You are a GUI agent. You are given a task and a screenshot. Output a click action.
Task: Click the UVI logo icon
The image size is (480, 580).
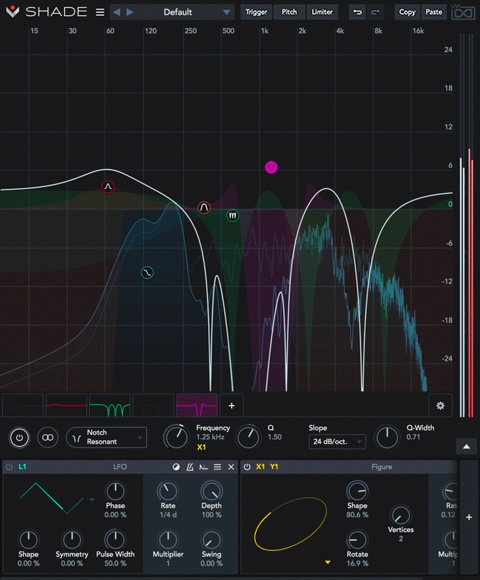[x=463, y=13]
